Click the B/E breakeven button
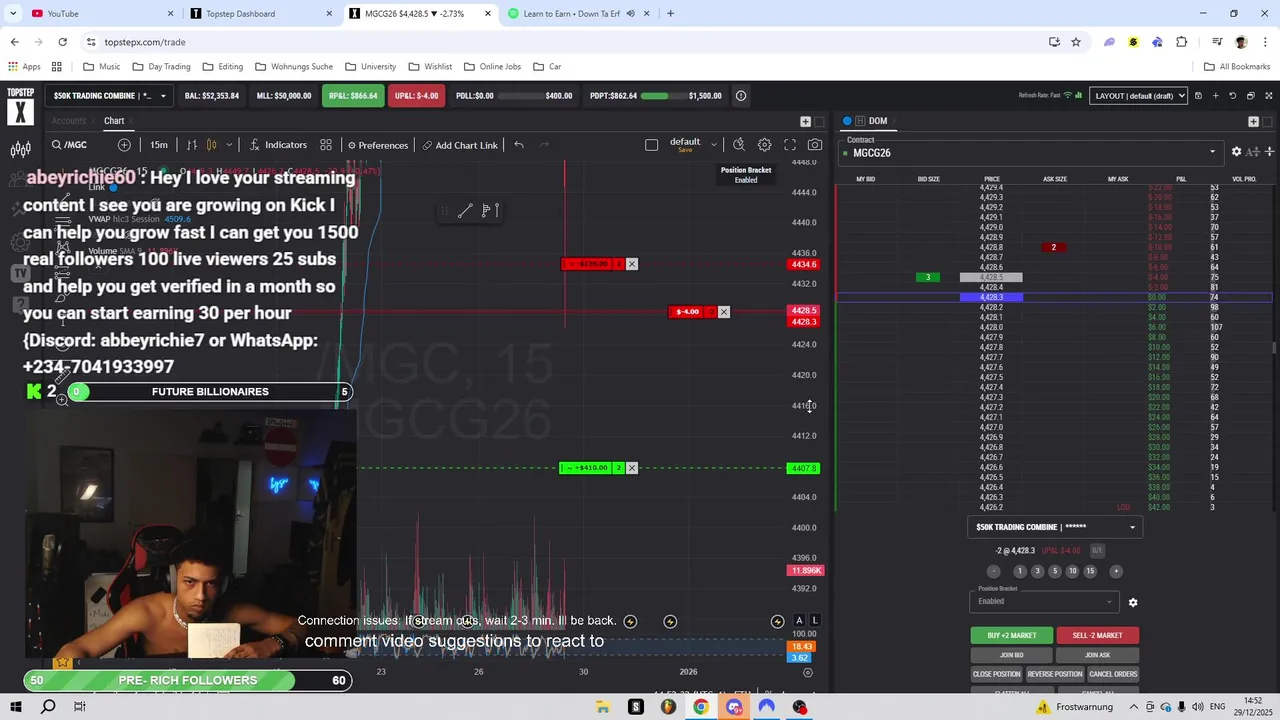 [x=1097, y=551]
